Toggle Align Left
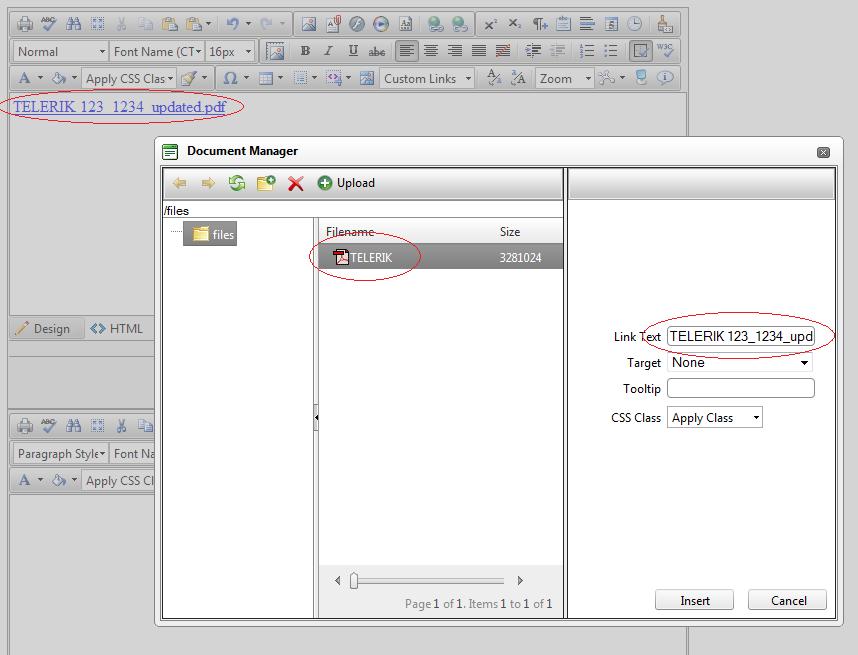 407,51
